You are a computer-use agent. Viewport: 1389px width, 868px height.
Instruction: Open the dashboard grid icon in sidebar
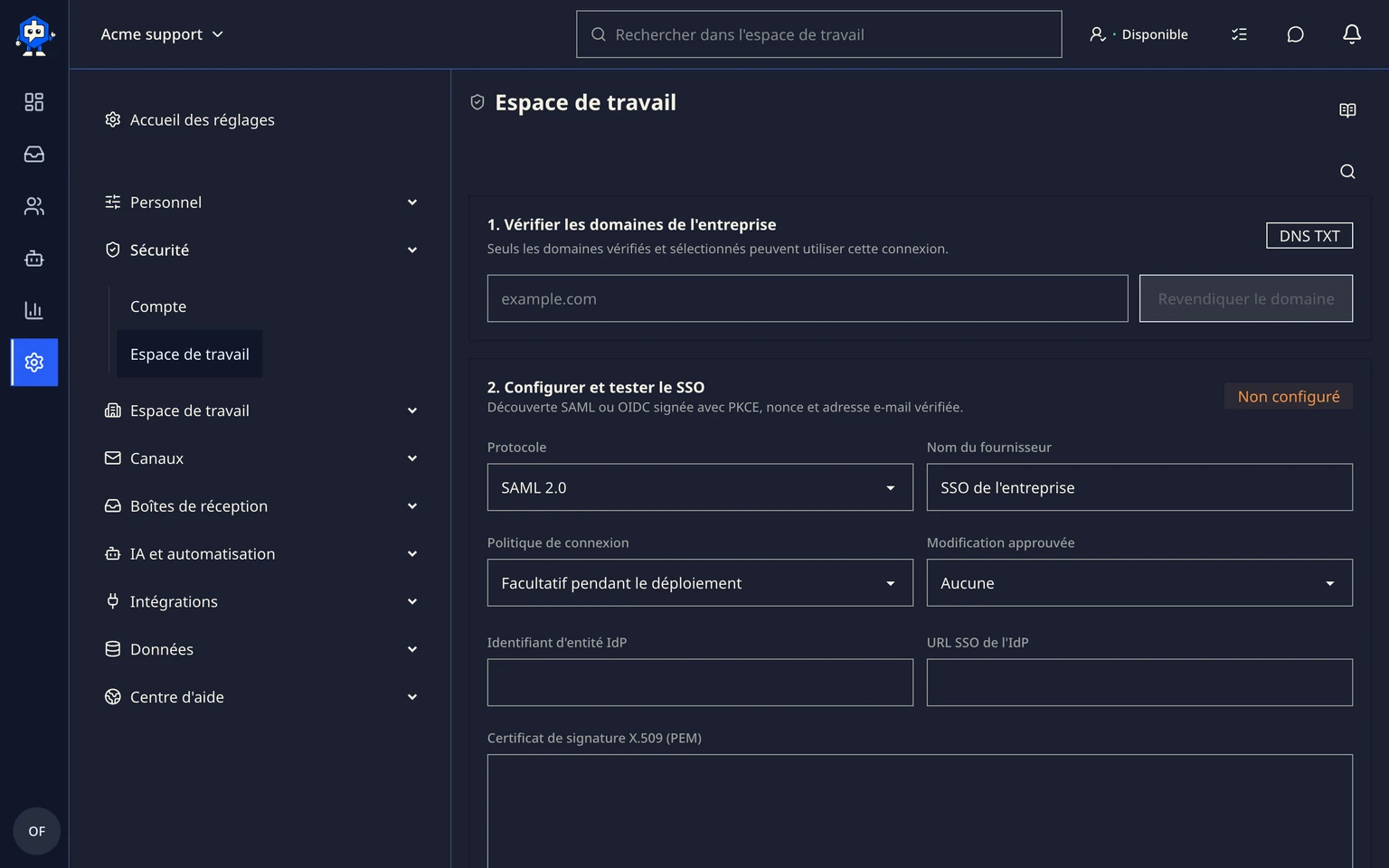34,102
